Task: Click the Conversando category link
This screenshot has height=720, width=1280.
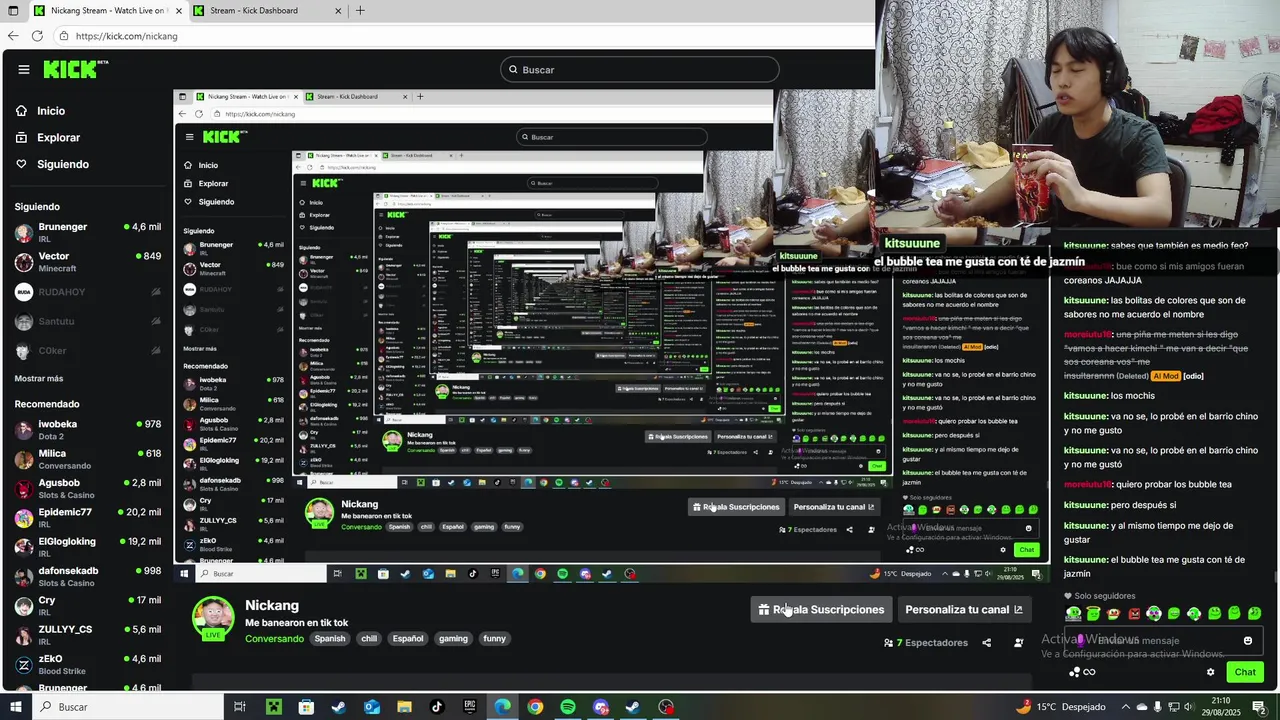Action: tap(274, 639)
